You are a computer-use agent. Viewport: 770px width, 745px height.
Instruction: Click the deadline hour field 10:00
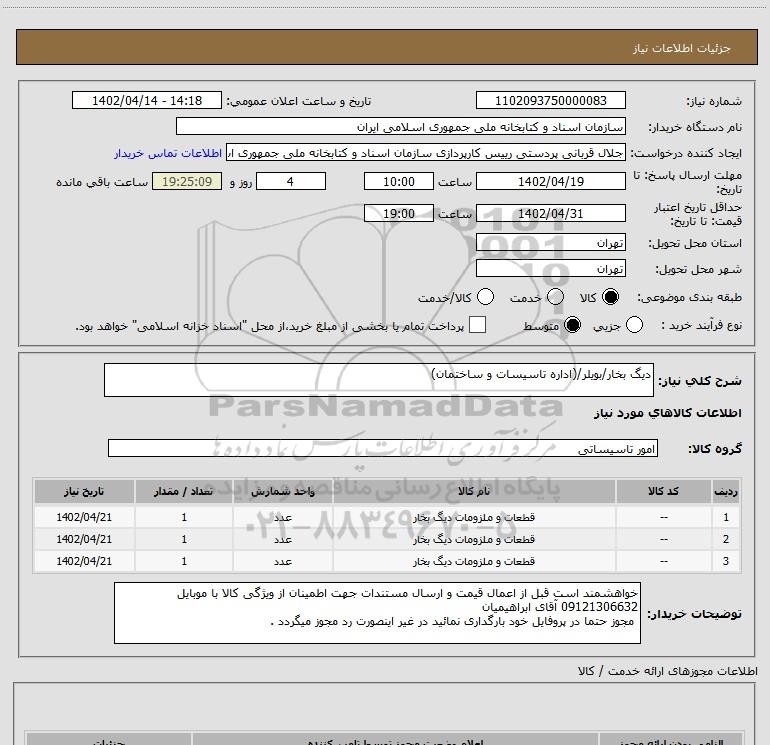click(399, 181)
